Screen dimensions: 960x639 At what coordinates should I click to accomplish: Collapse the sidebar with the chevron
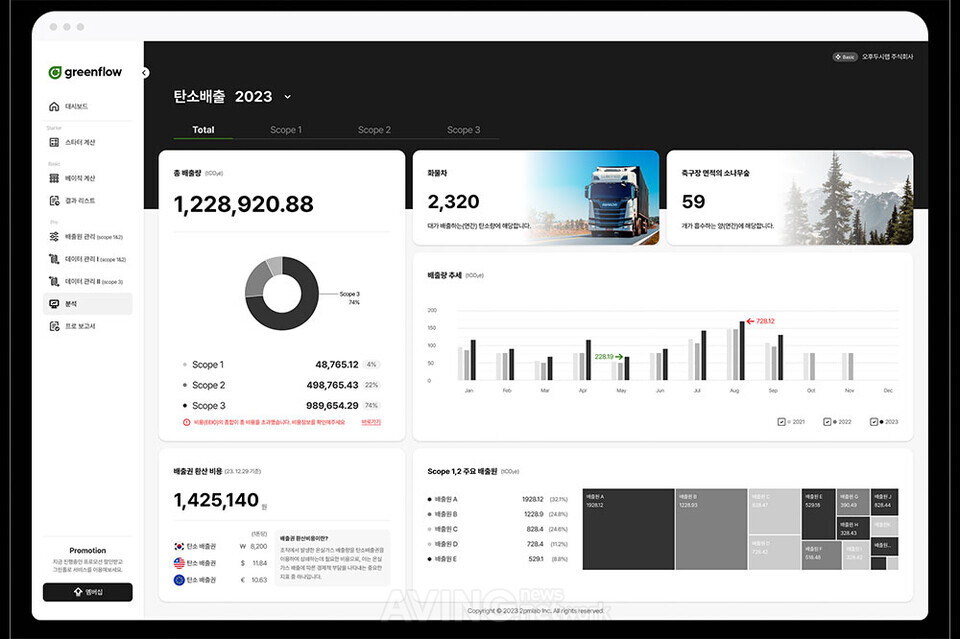click(144, 73)
